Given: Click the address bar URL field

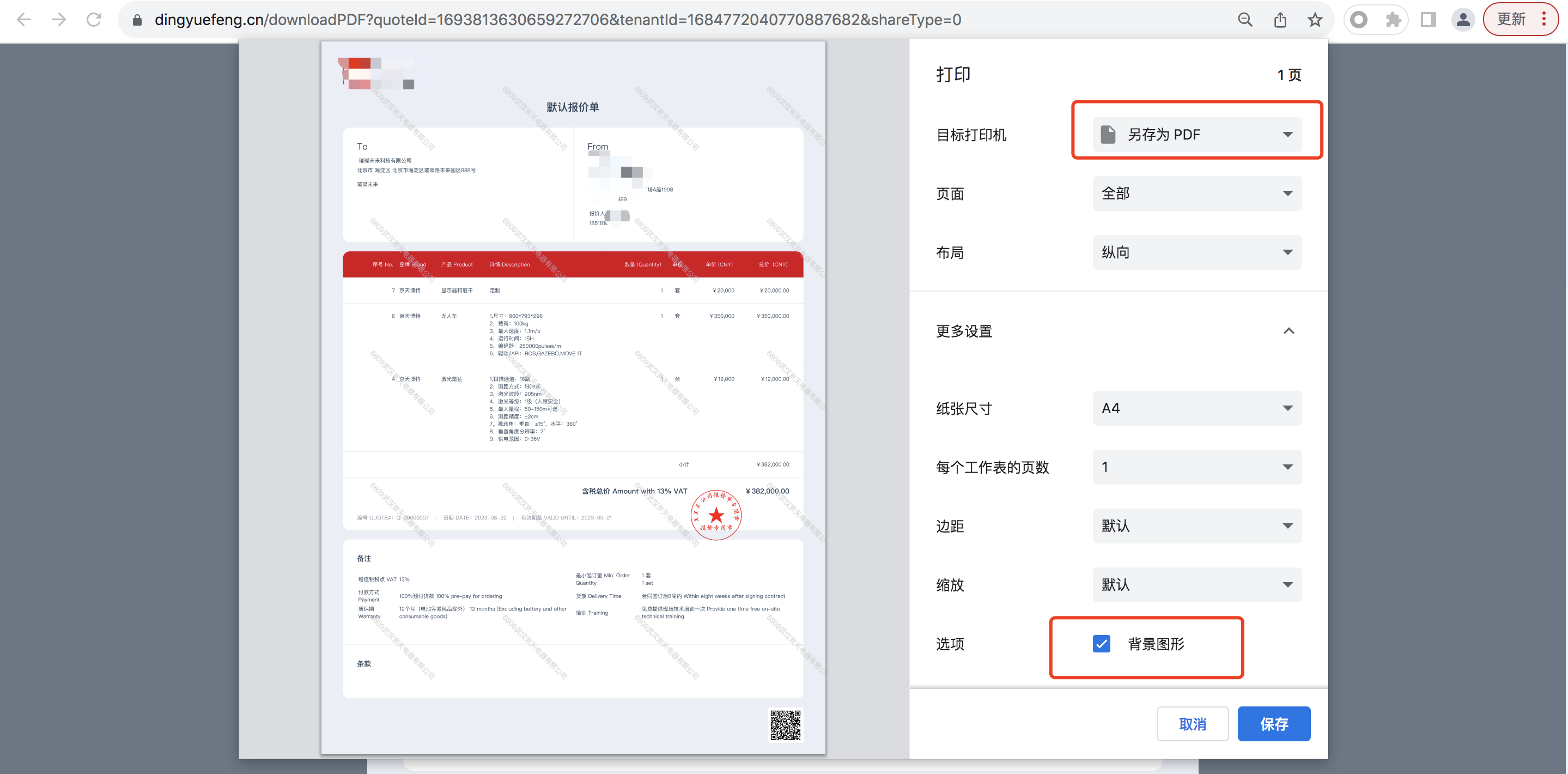Looking at the screenshot, I should point(557,20).
